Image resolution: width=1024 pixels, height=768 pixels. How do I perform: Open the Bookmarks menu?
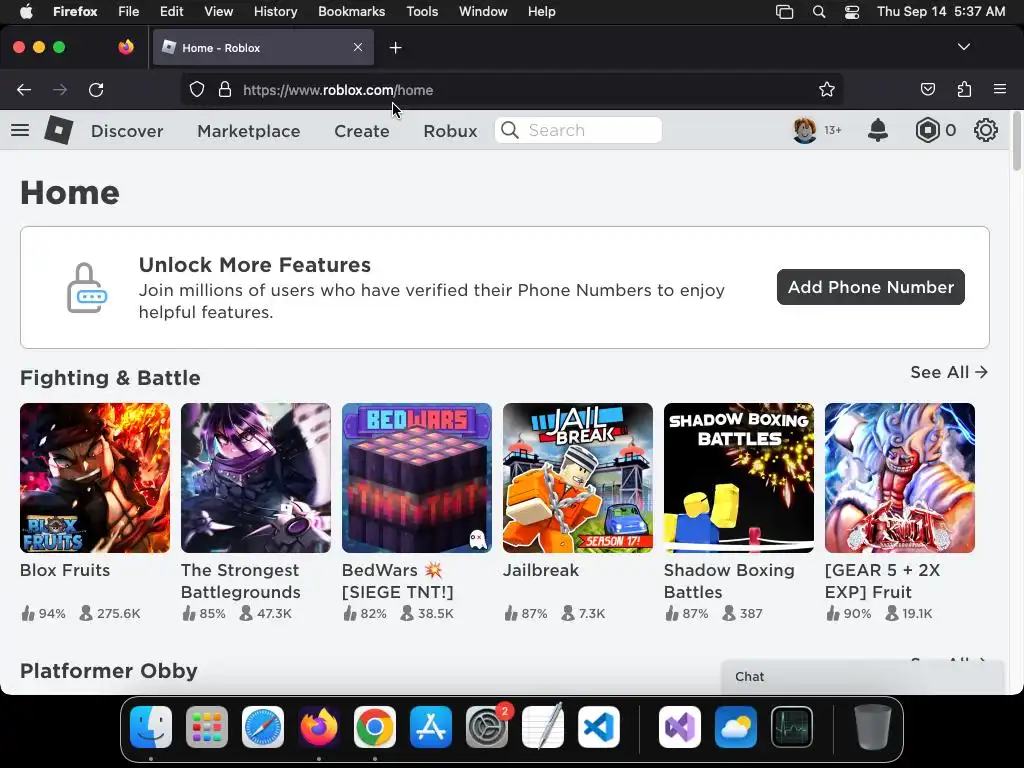coord(351,12)
